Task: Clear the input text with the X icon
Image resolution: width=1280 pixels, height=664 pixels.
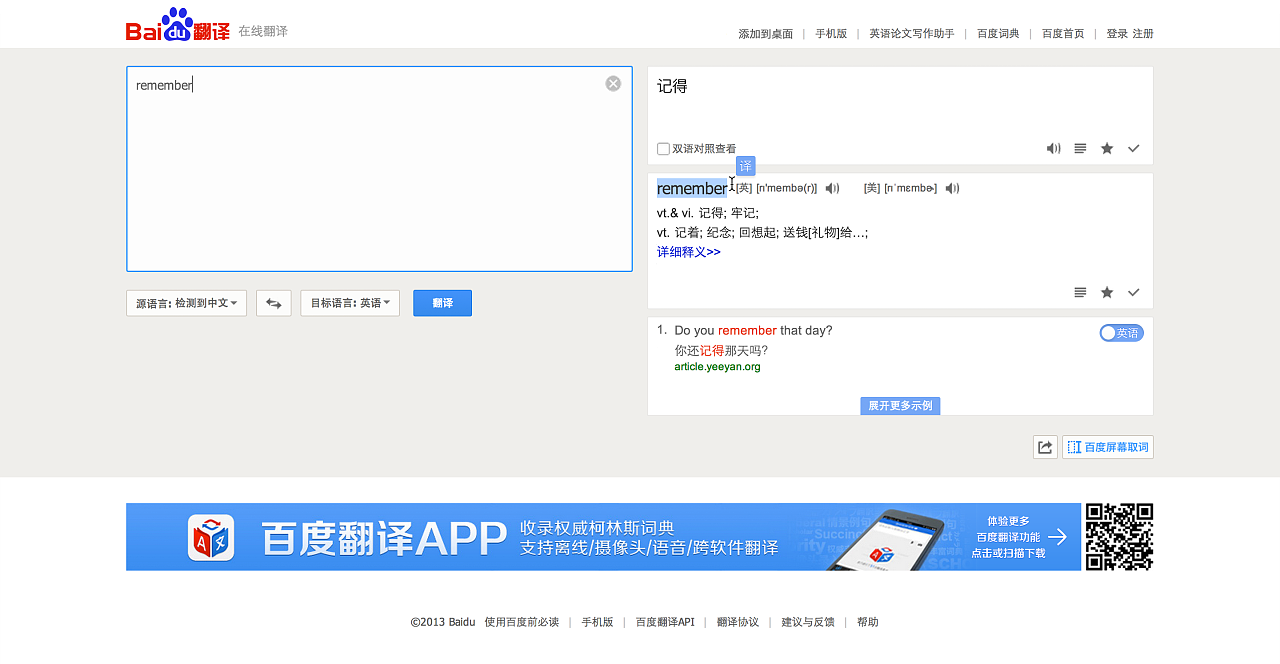Action: click(x=613, y=84)
